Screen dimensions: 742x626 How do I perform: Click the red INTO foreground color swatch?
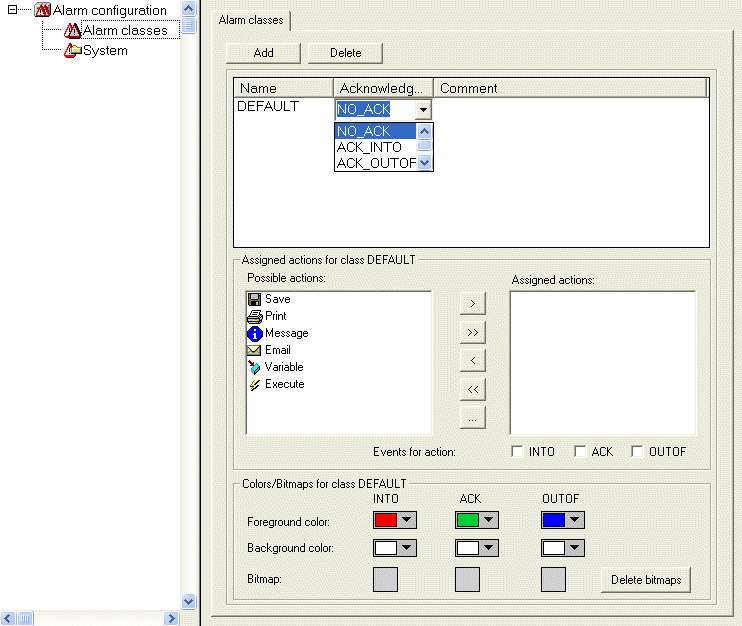[x=385, y=520]
